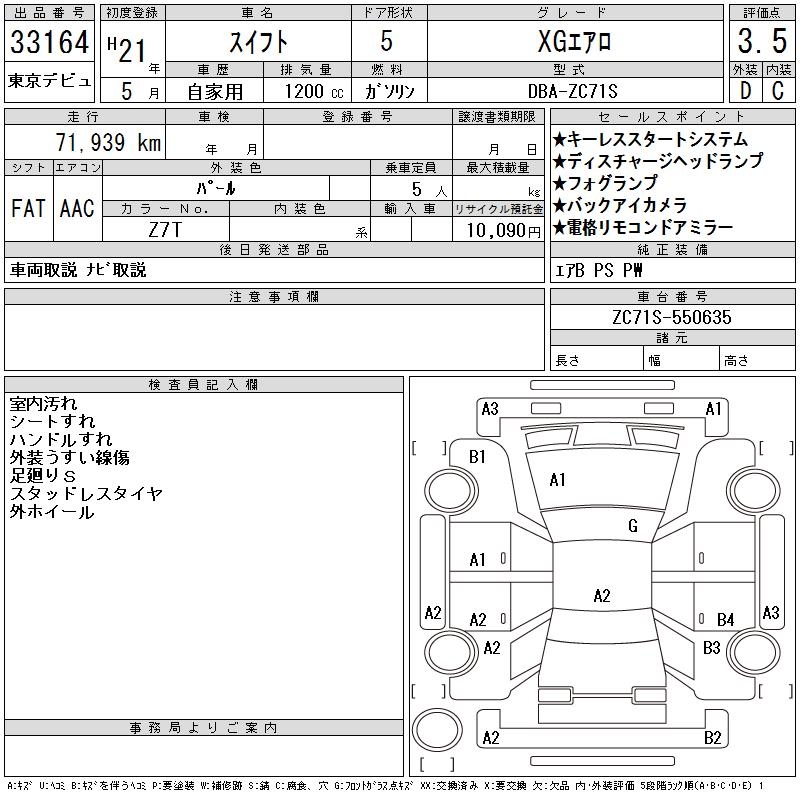This screenshot has width=800, height=800.
Task: Click the grade field XGエアロ
Action: point(574,43)
